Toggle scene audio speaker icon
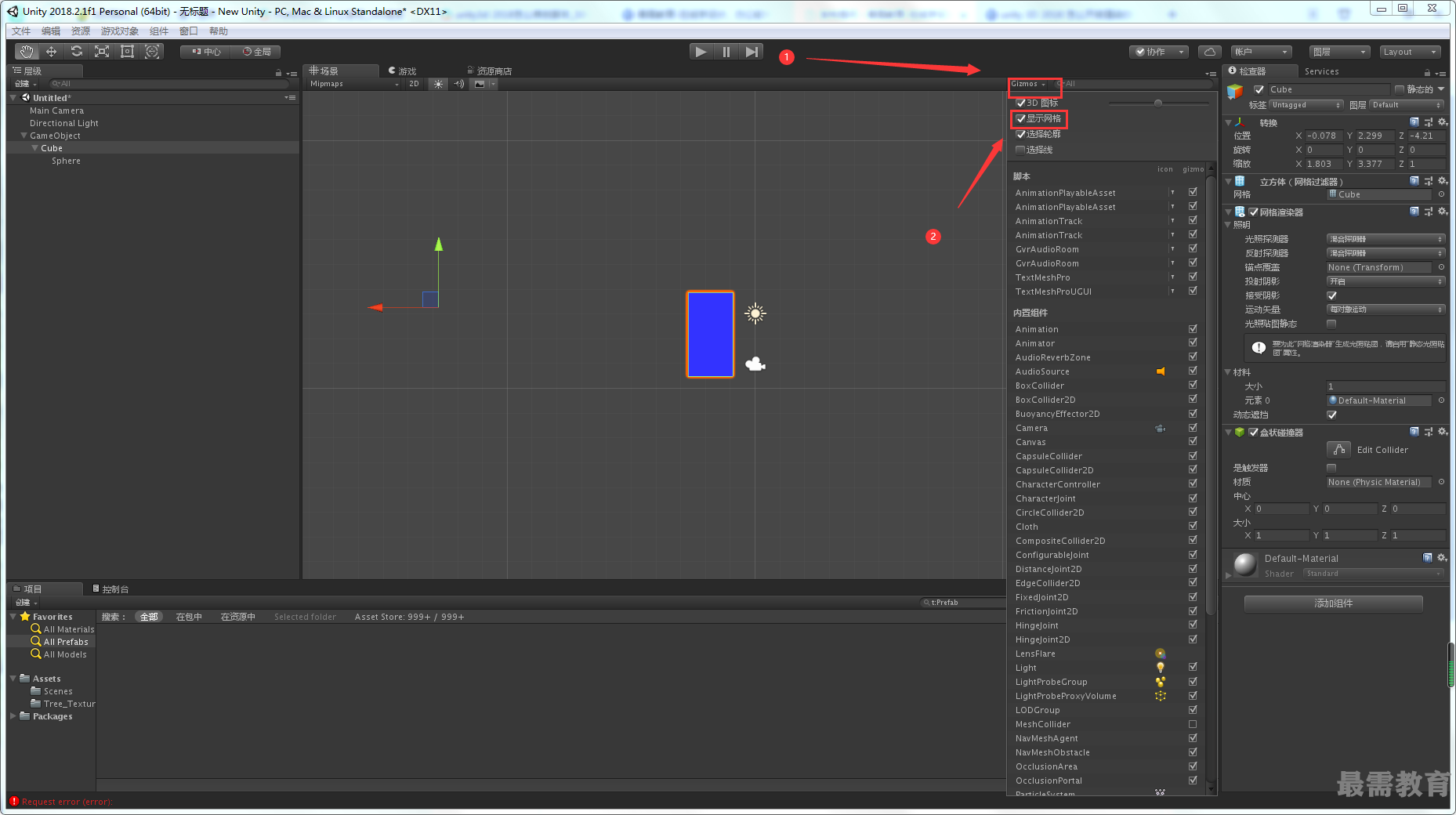 459,84
